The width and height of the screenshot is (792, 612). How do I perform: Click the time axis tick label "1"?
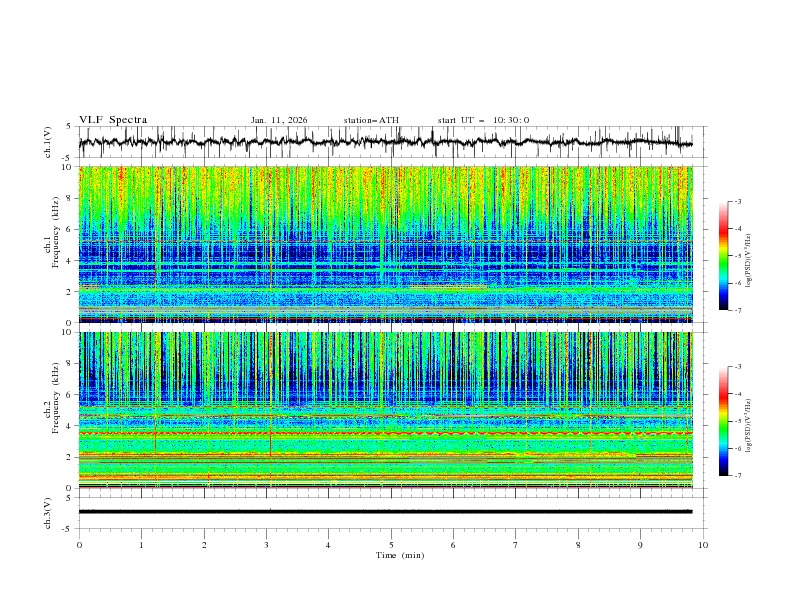pyautogui.click(x=141, y=545)
